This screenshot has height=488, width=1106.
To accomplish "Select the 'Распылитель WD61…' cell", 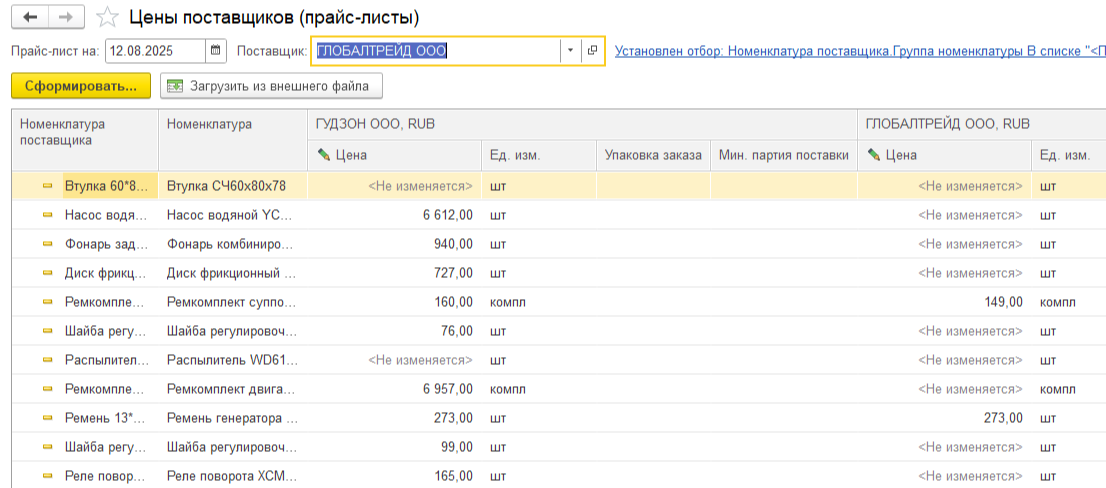I will coord(233,360).
